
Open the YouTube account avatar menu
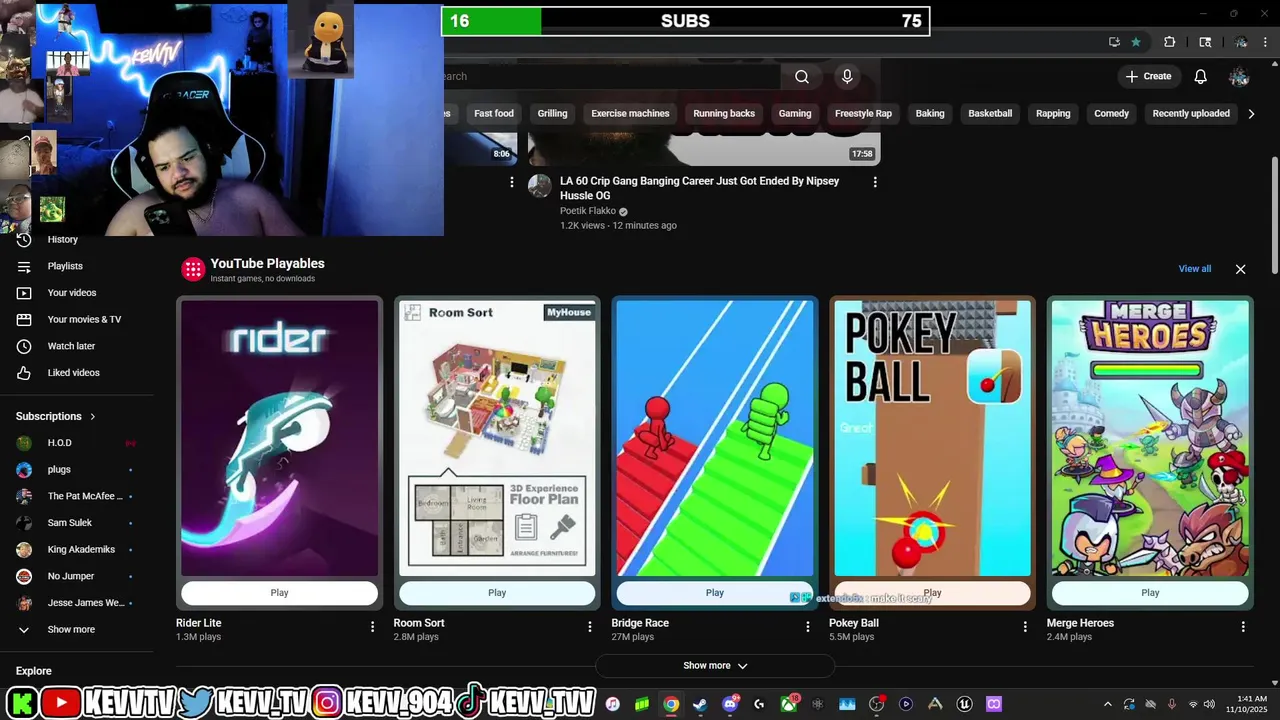tap(1239, 77)
